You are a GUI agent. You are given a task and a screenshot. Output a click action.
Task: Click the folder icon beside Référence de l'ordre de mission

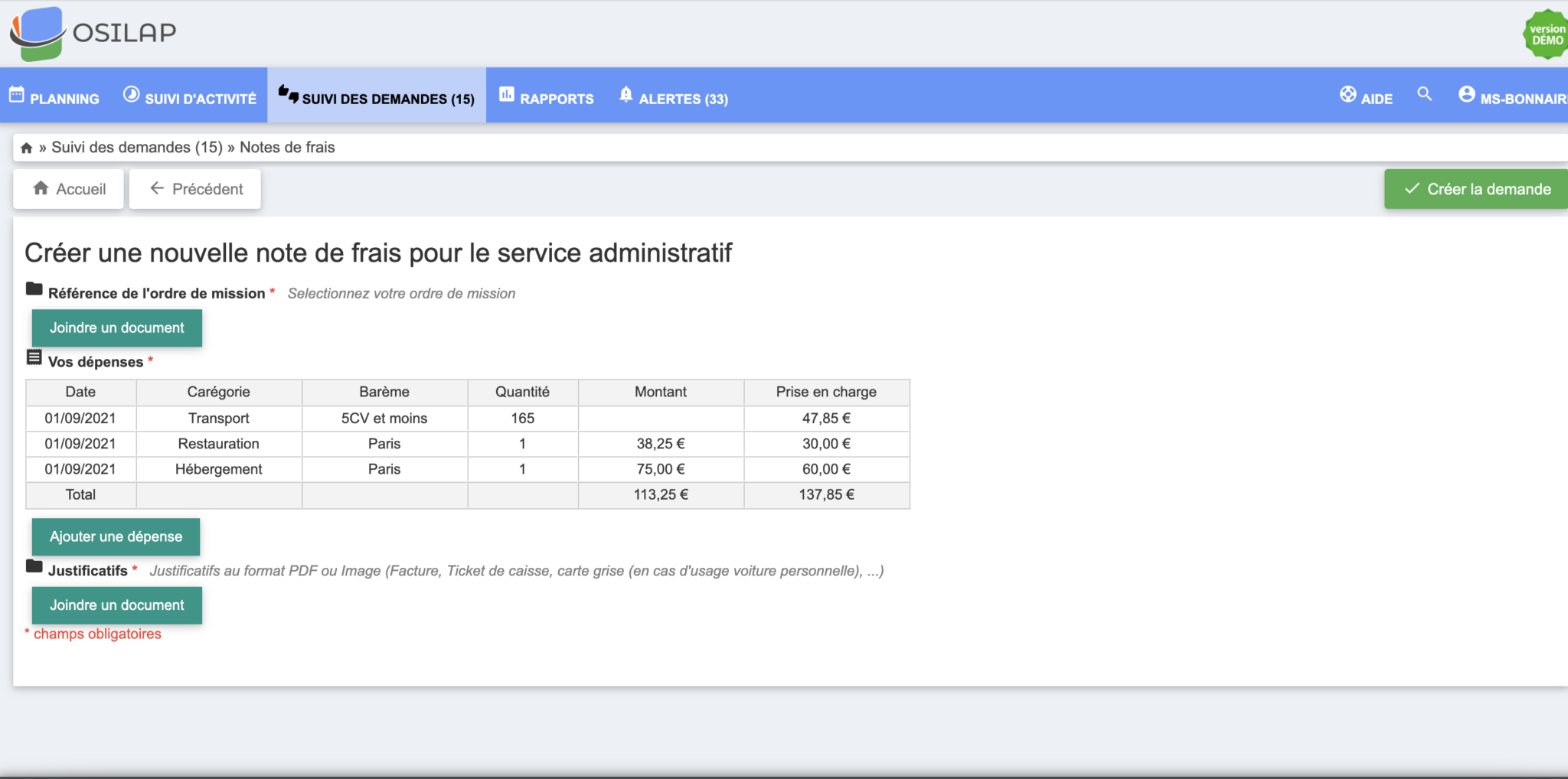point(34,288)
